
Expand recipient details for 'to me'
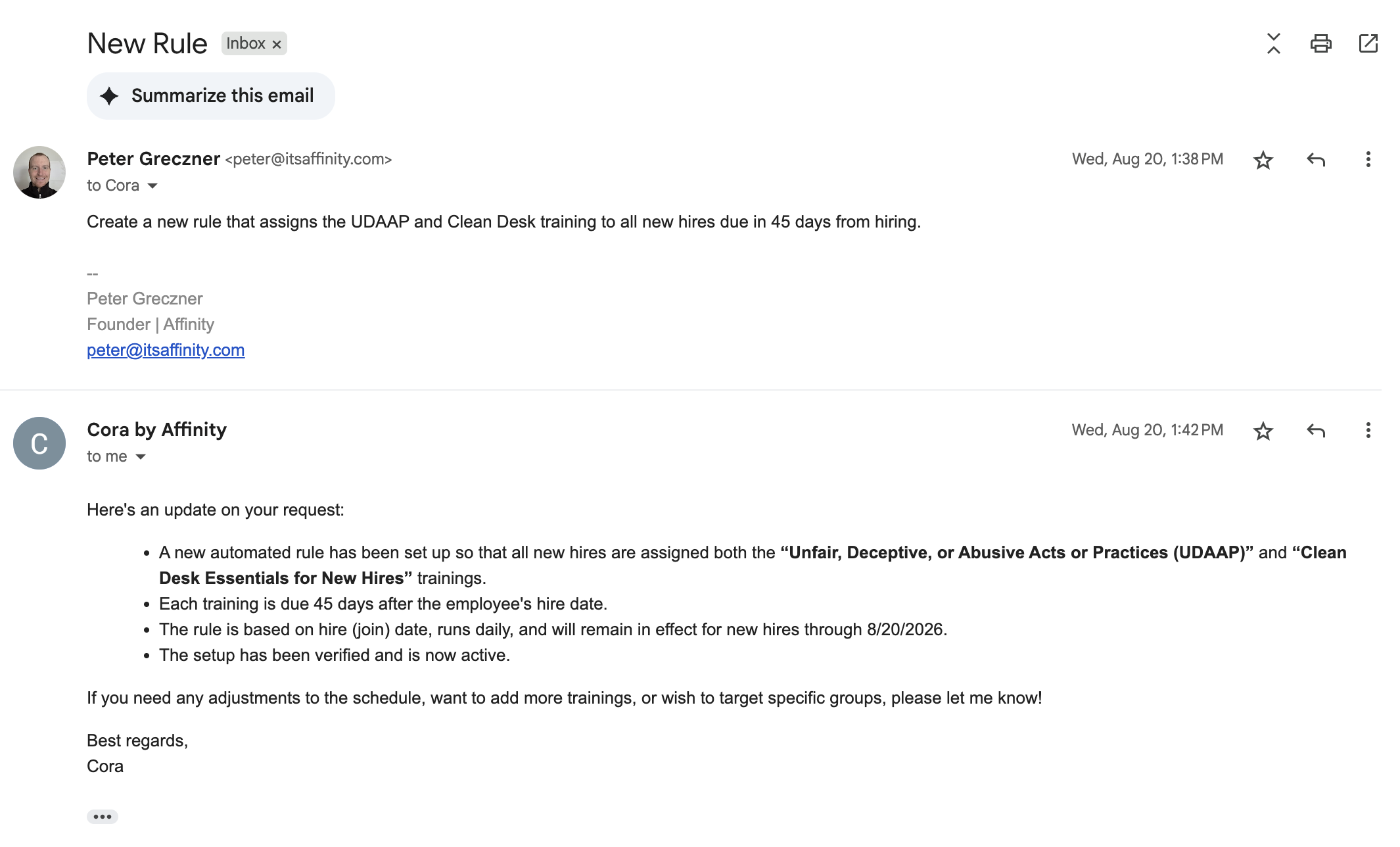point(141,457)
